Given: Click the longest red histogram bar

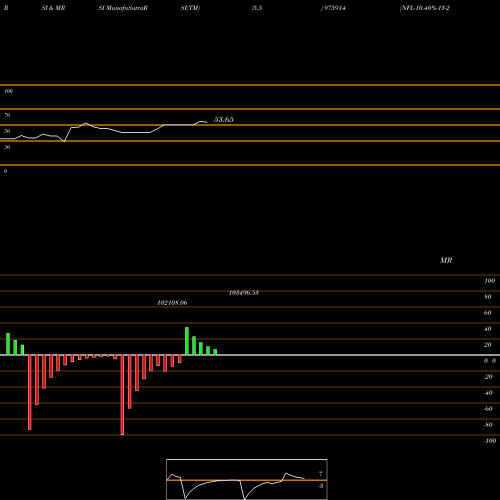Looking at the screenshot, I should pos(122,395).
